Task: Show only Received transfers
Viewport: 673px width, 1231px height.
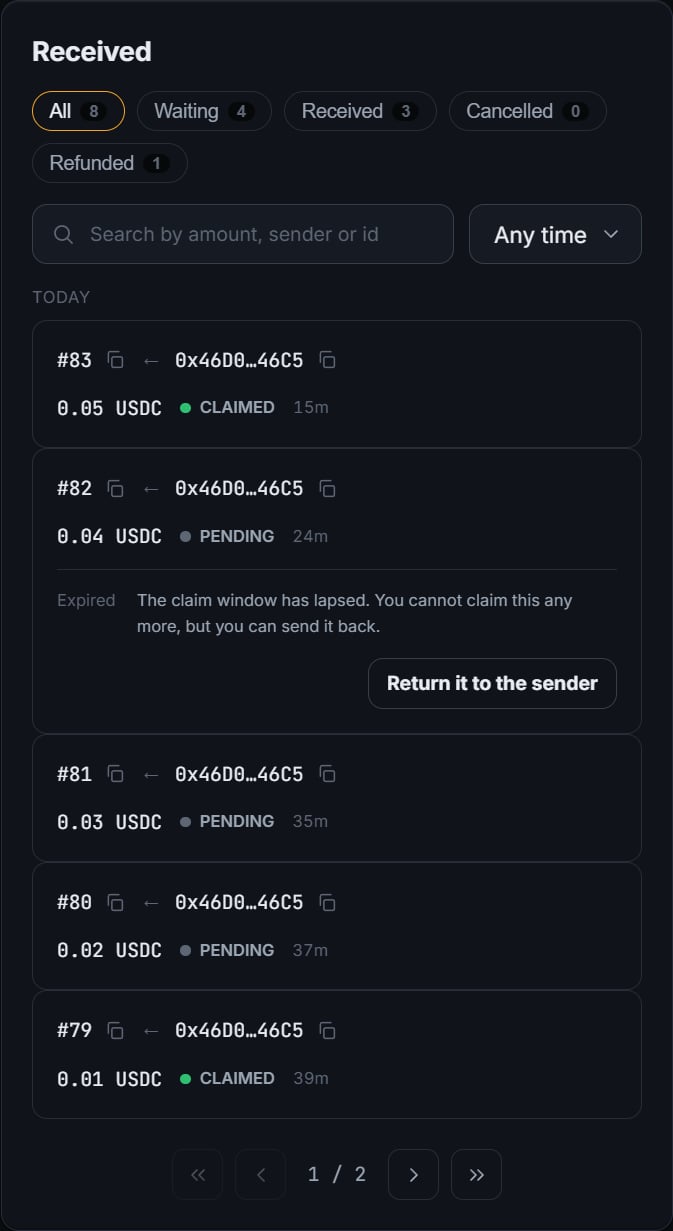Action: pos(360,111)
